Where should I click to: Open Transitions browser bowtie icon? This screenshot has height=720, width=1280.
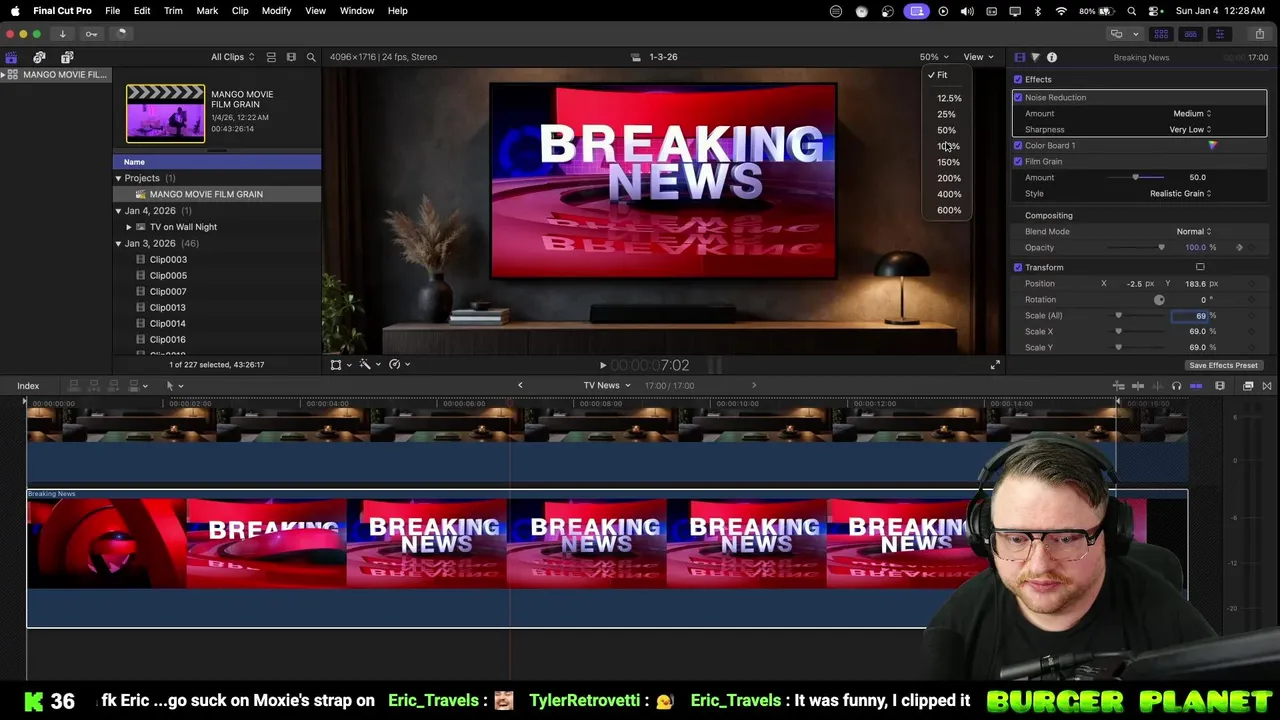(1267, 386)
